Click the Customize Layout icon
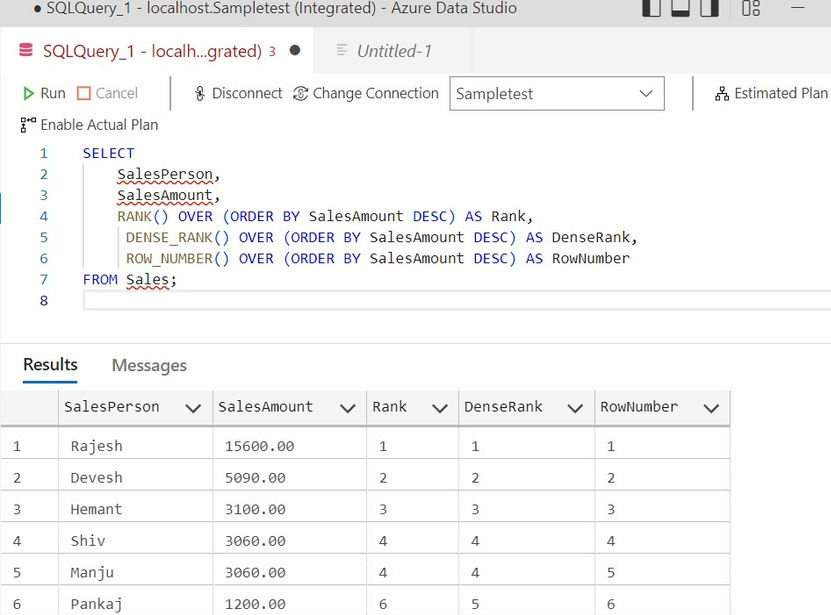 tap(751, 9)
